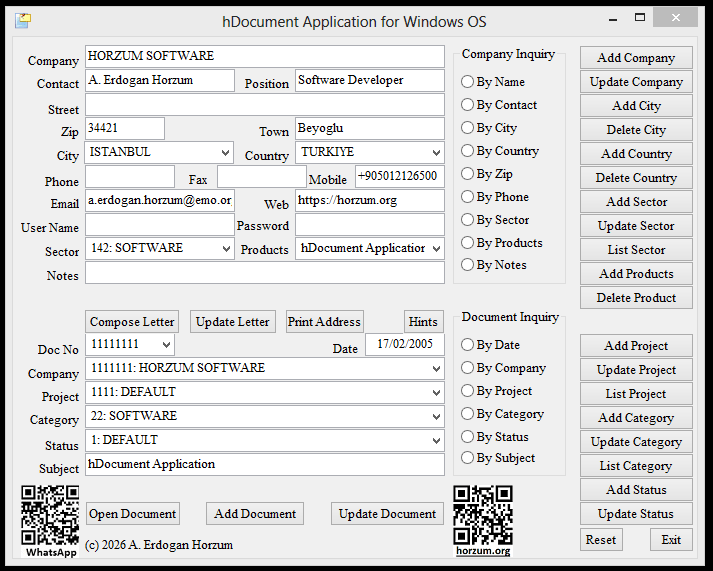Expand the City dropdown showing ISTANBUL
The height and width of the screenshot is (571, 713).
(x=224, y=153)
